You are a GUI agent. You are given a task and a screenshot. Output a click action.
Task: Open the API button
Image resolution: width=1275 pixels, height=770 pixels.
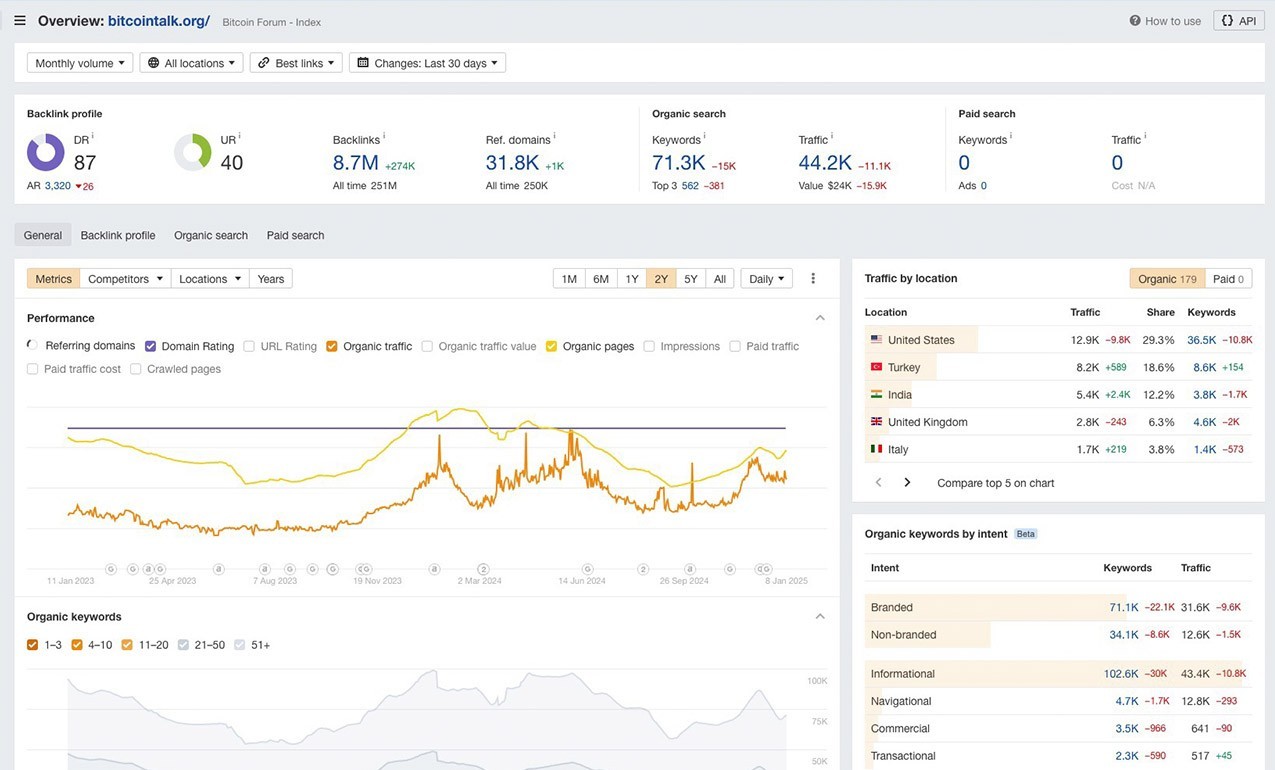(1239, 21)
